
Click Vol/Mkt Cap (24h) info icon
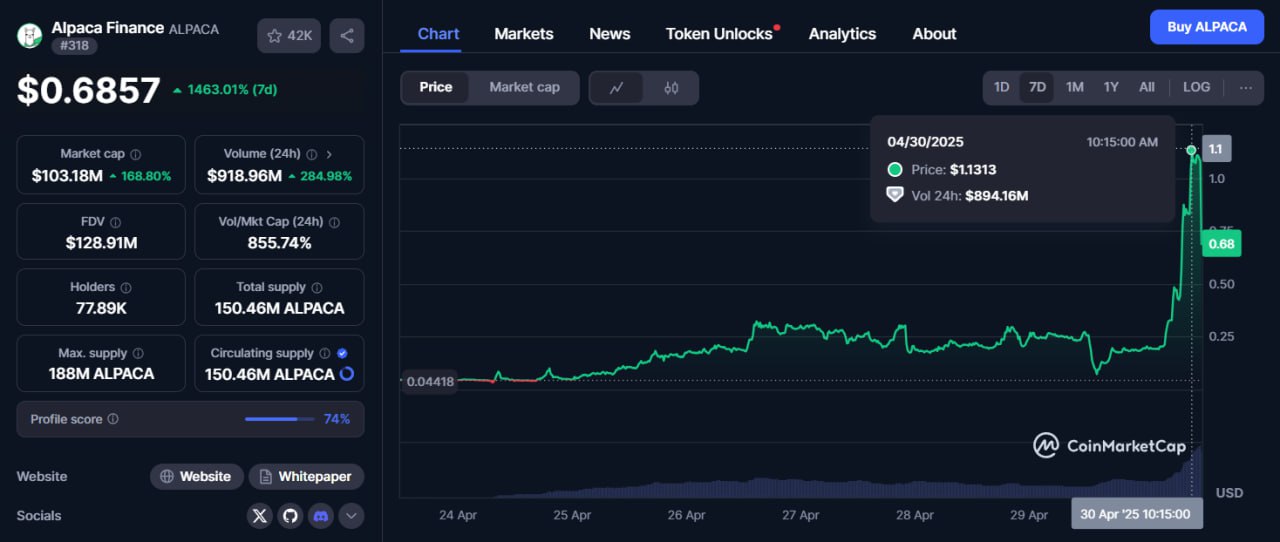coord(334,222)
